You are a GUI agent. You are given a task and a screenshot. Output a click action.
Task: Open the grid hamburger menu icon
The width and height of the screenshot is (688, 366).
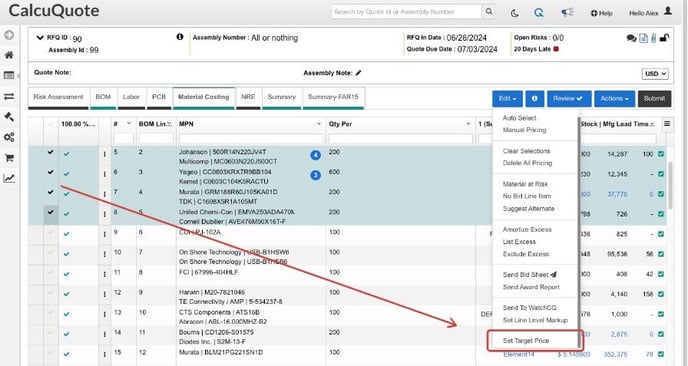667,124
